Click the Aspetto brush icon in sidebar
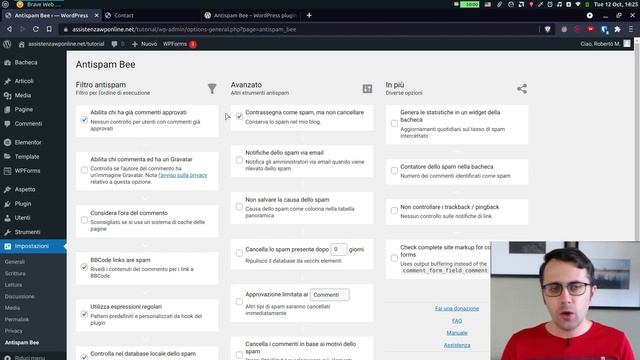Screen dimensions: 640x360 [7, 189]
